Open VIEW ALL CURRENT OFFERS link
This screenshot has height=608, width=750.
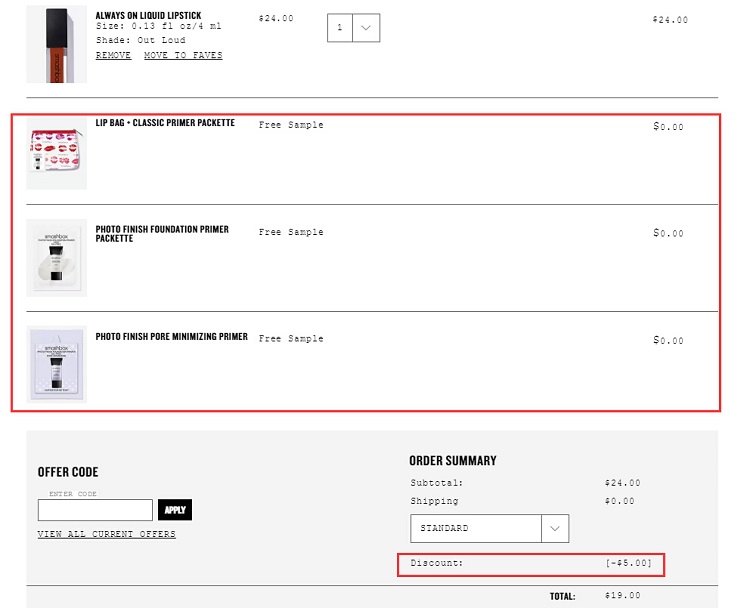click(107, 534)
